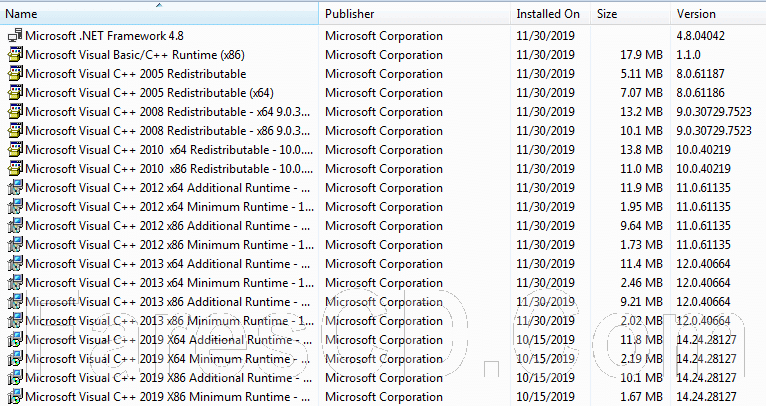The image size is (766, 406).
Task: Click Visual C++ 2012 x86 Additional Runtime icon
Action: (15, 226)
